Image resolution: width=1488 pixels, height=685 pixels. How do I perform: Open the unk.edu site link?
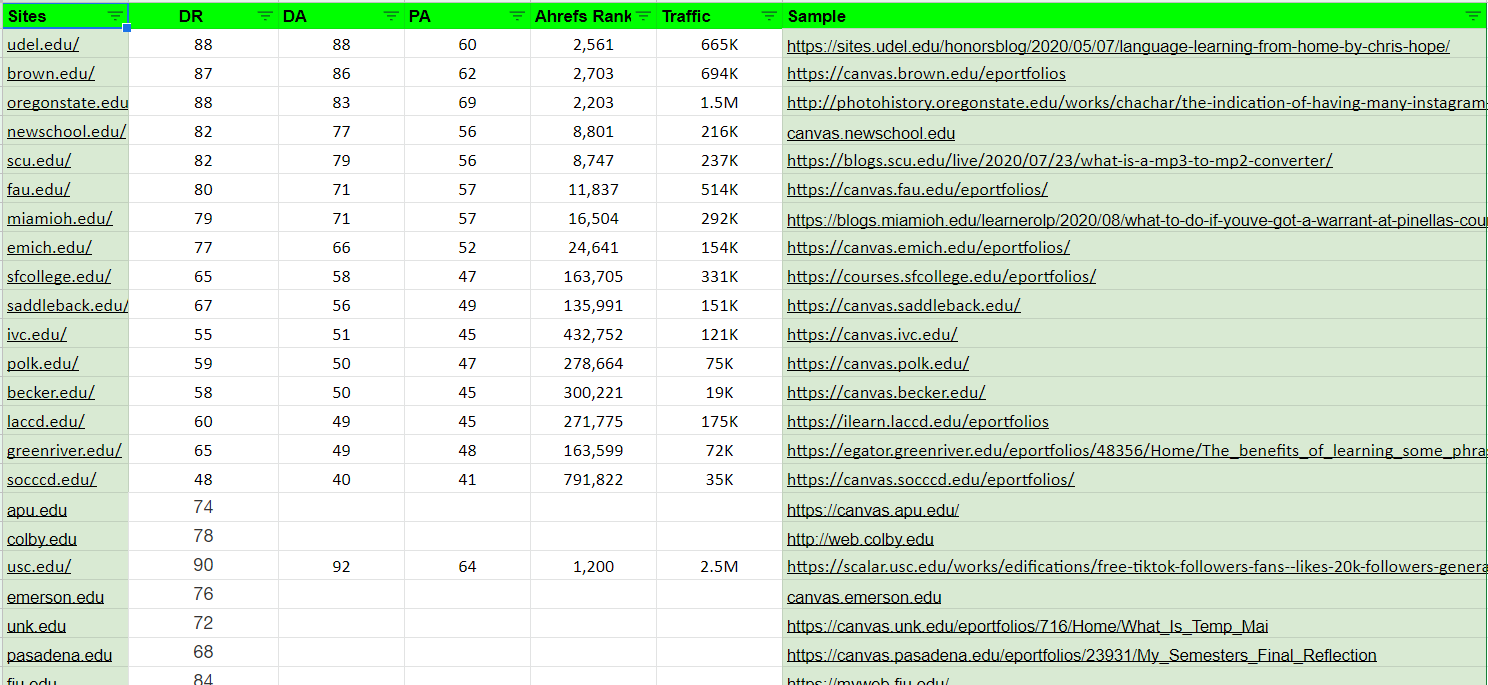click(36, 626)
